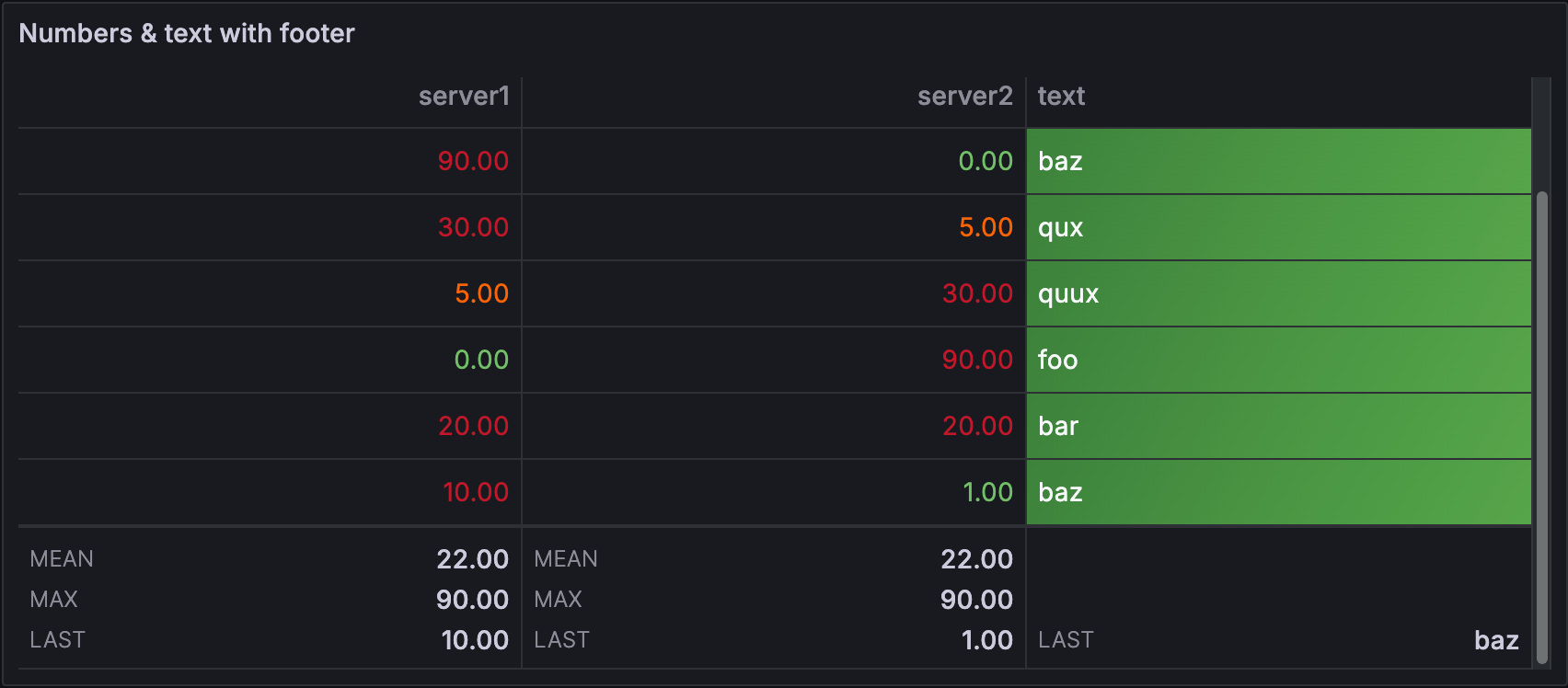This screenshot has height=688, width=1568.
Task: Click the 'baz' cell in the last data row
Action: tap(1060, 493)
